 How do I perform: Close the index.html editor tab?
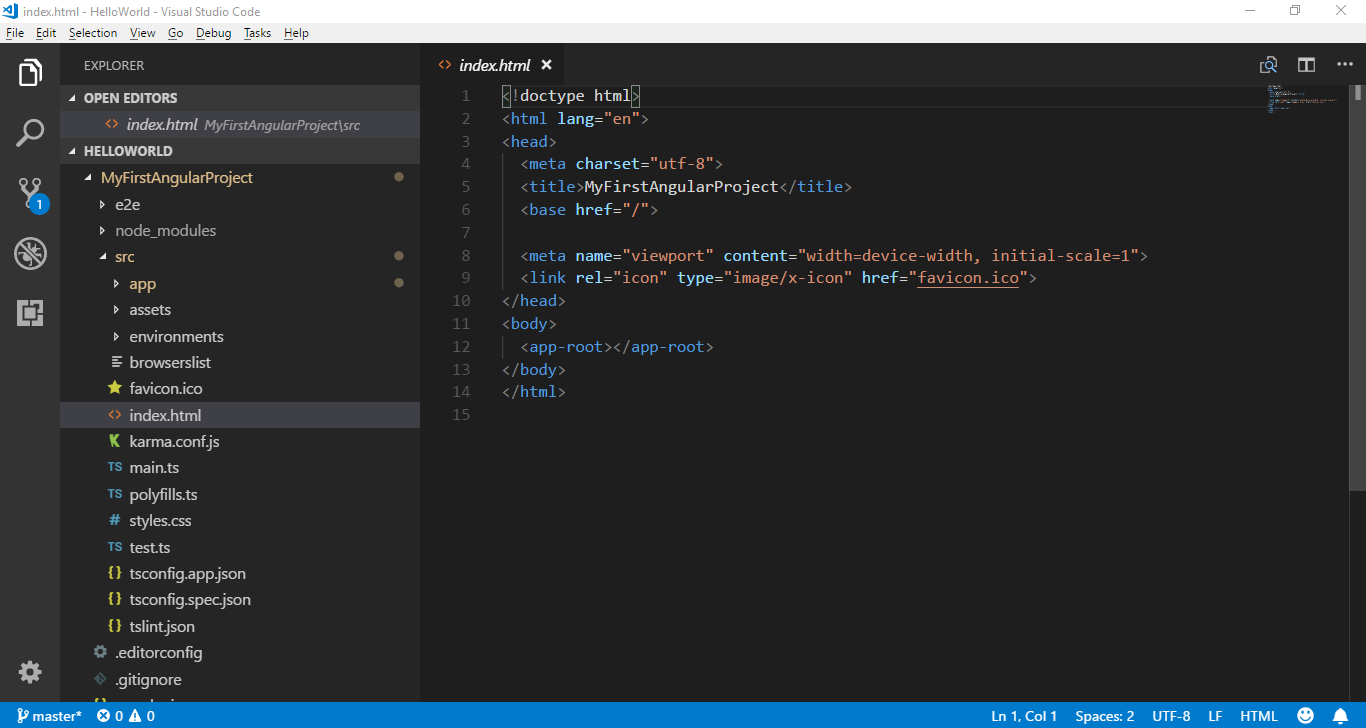(546, 65)
